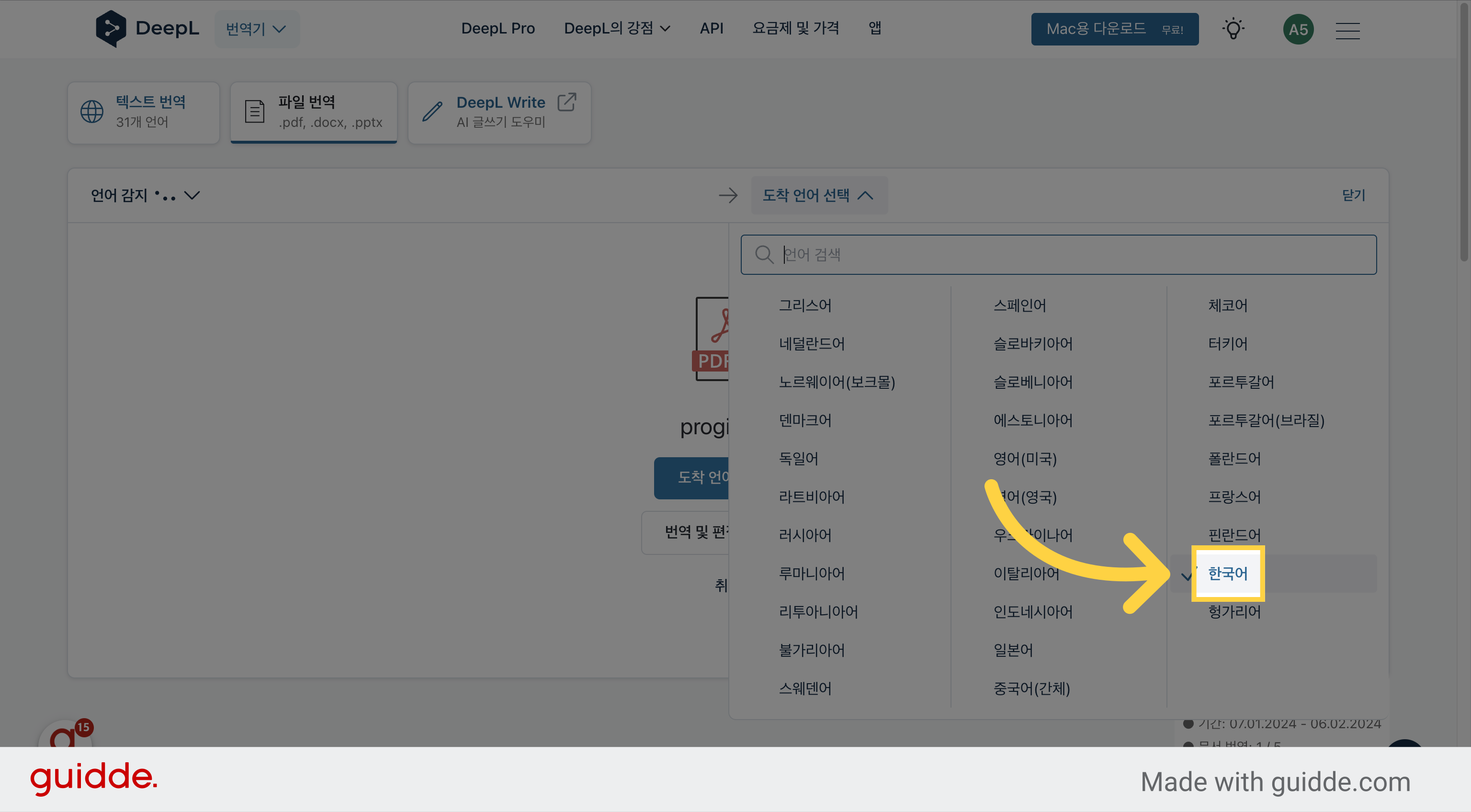Open the hamburger menu icon

(1347, 30)
